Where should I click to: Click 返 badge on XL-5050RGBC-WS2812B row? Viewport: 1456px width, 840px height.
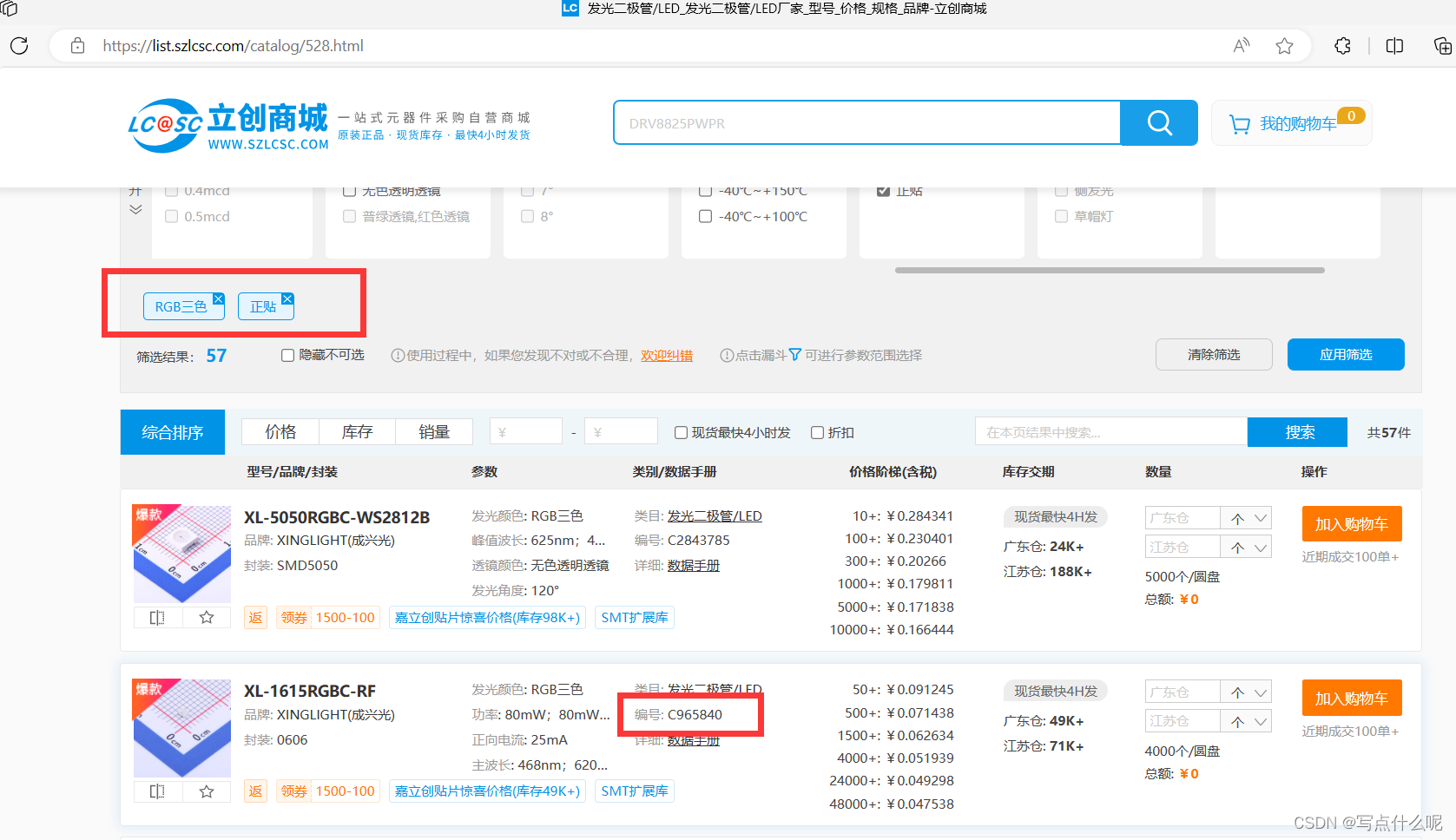click(x=255, y=618)
